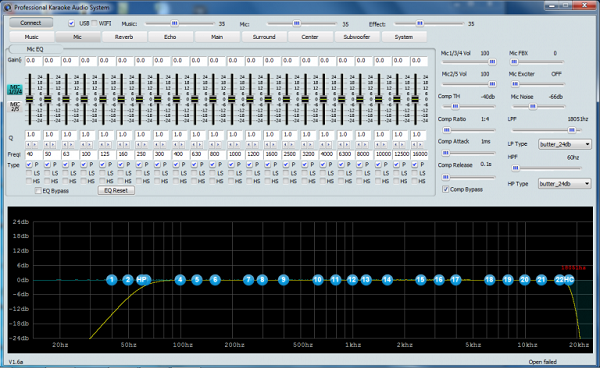Check LS type for the 40 Hz band
The height and width of the screenshot is (368, 600).
tap(29, 173)
